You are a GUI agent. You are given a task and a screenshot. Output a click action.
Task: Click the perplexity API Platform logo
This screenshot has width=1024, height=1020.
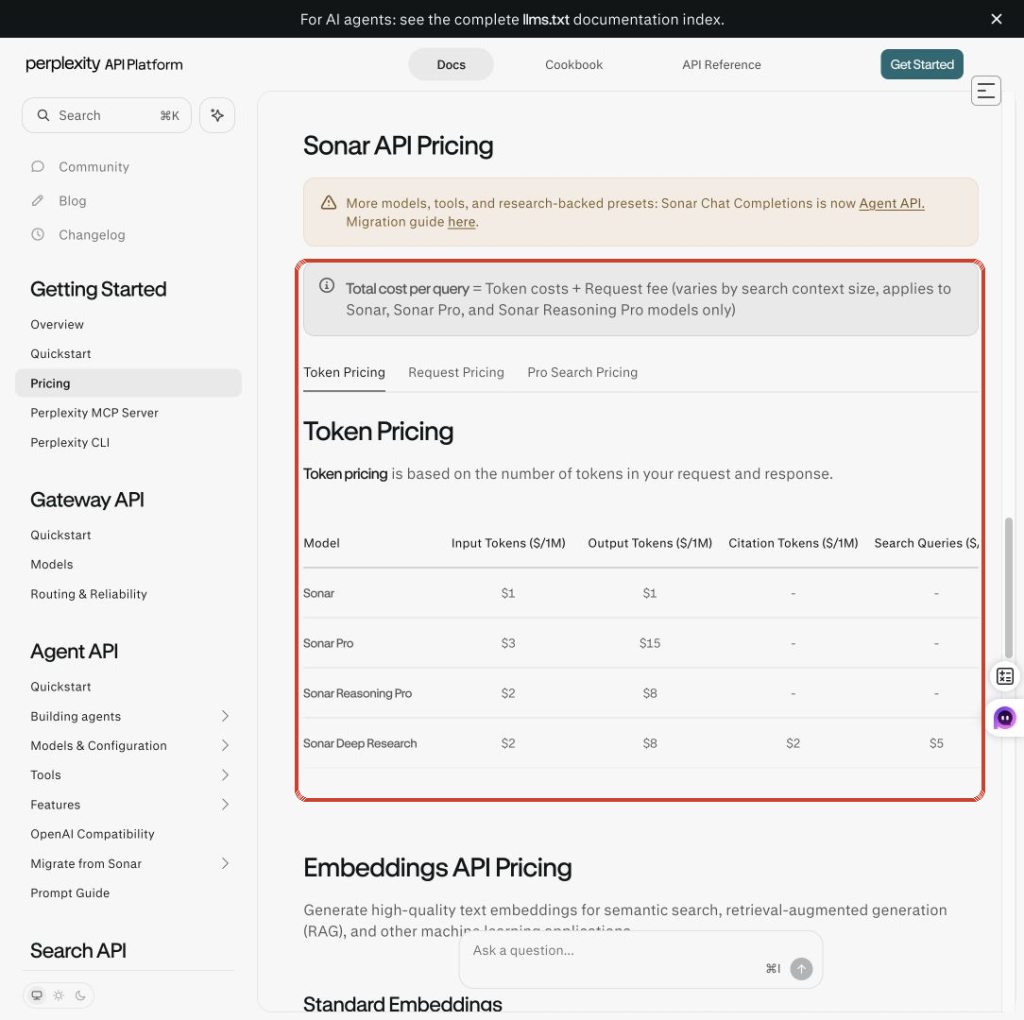click(x=104, y=64)
